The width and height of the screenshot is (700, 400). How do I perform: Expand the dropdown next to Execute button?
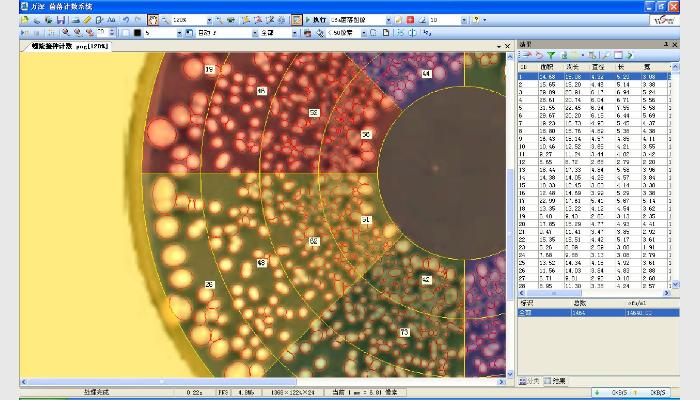[386, 20]
